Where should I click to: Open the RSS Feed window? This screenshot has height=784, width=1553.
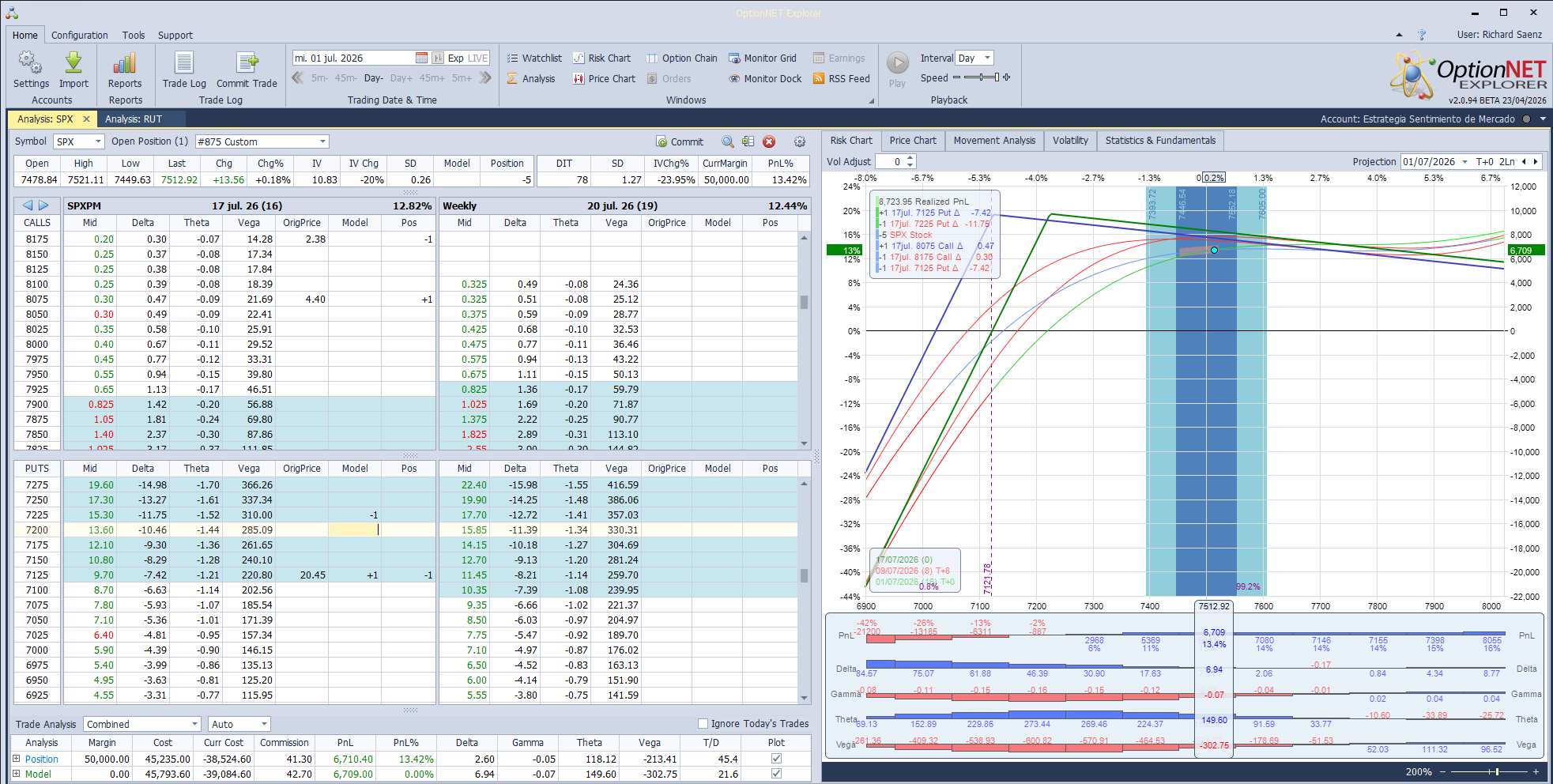(841, 78)
